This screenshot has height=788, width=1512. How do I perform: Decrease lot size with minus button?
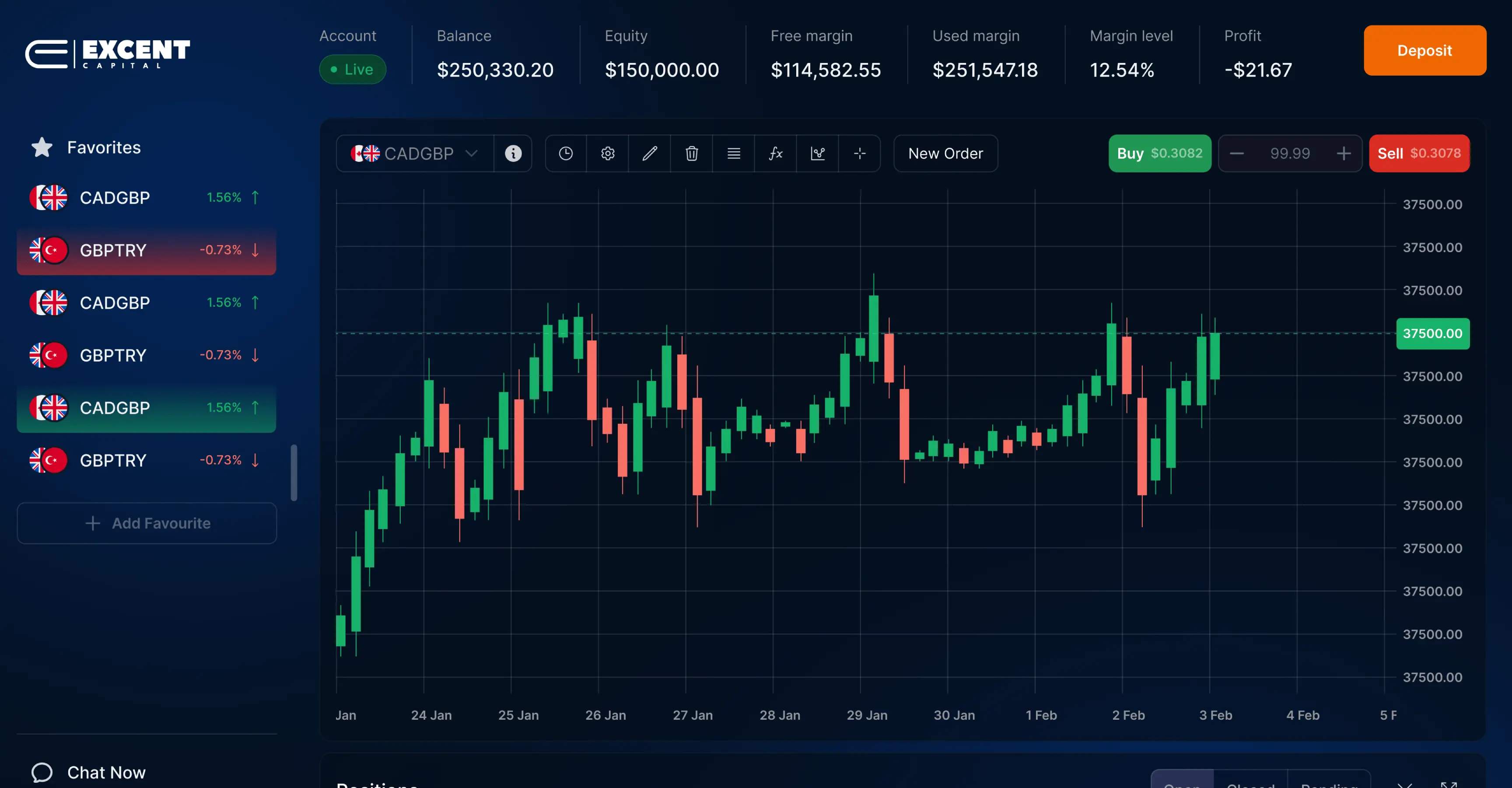tap(1237, 154)
